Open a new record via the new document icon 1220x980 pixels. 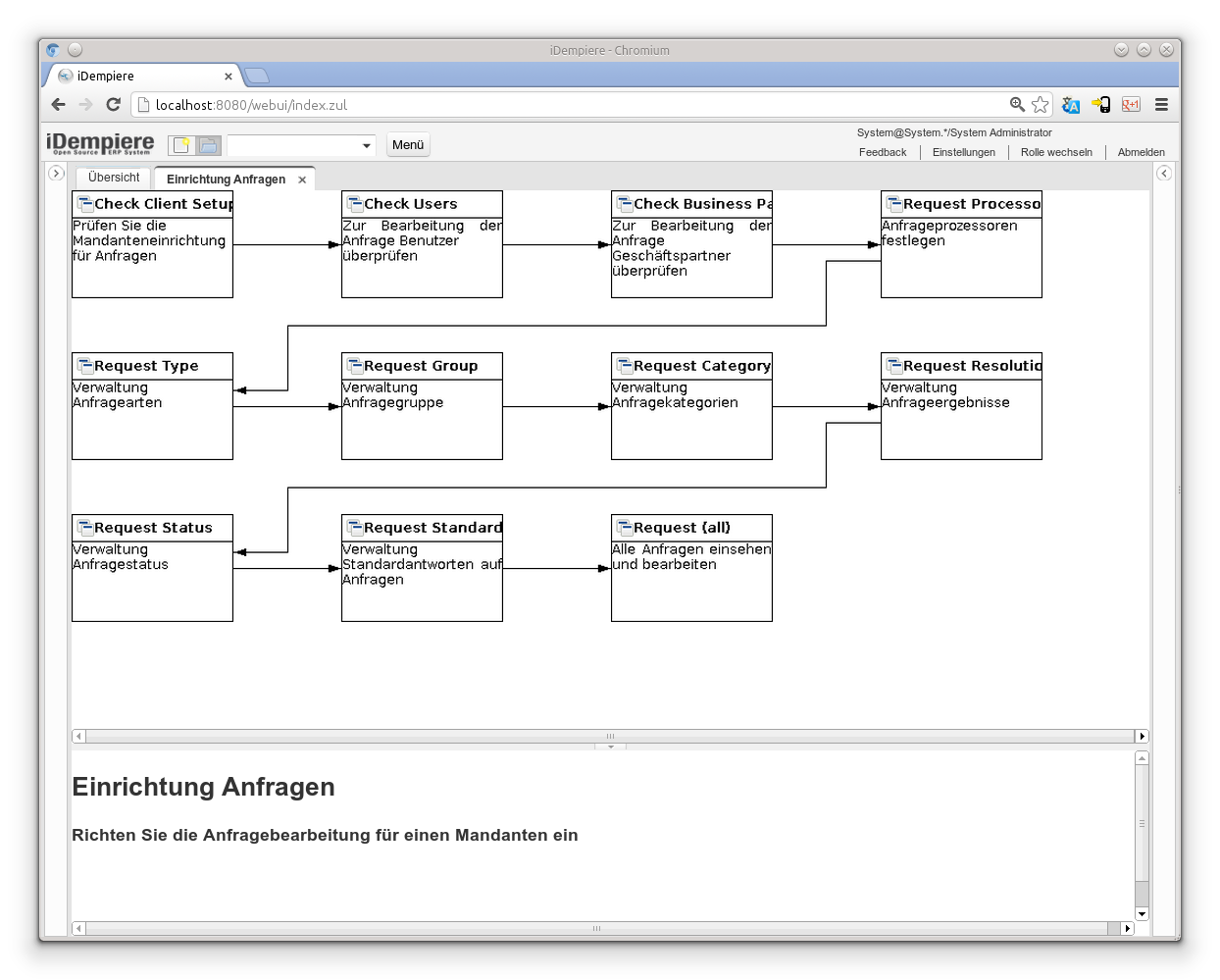[179, 143]
